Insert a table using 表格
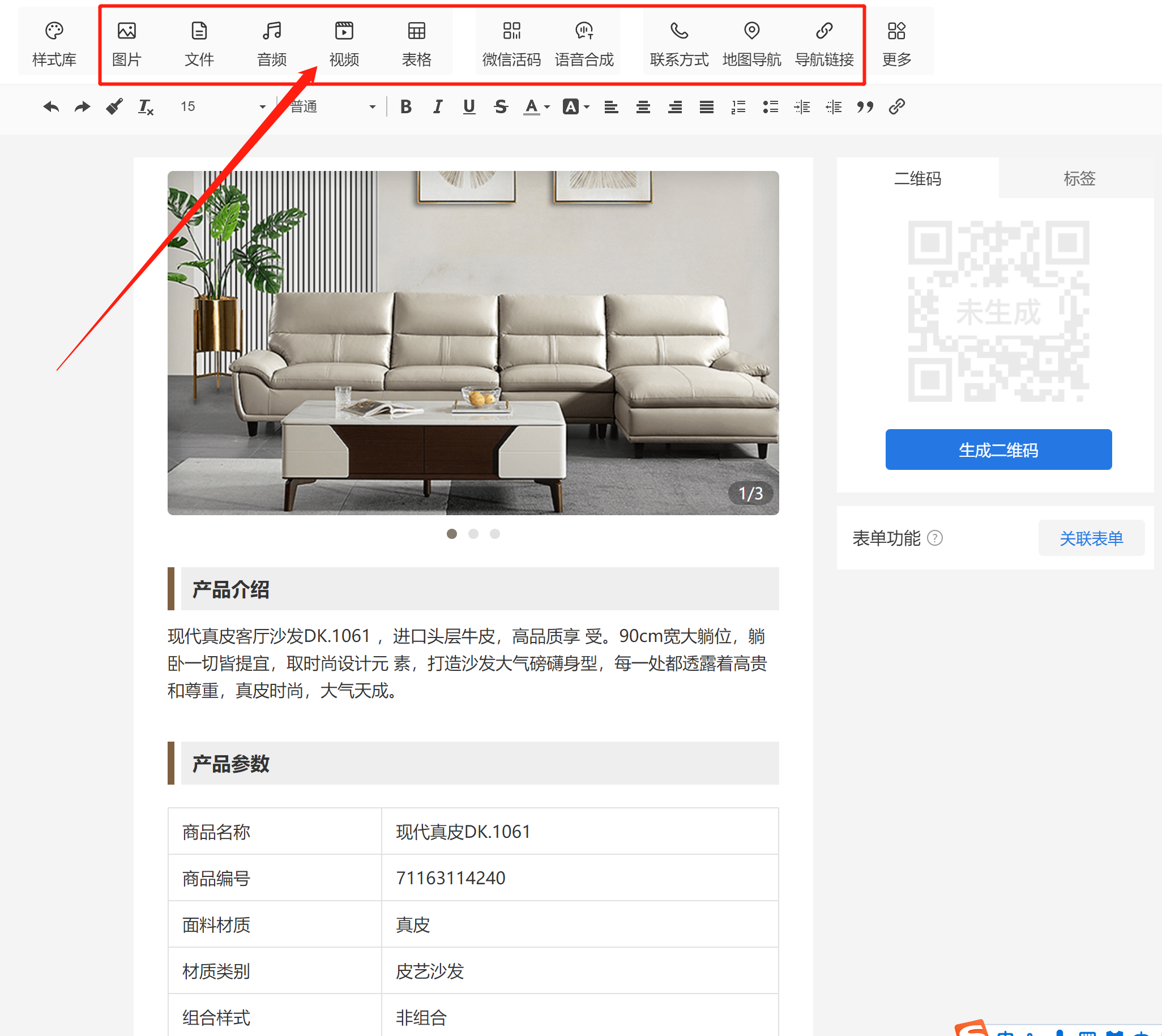 coord(416,42)
